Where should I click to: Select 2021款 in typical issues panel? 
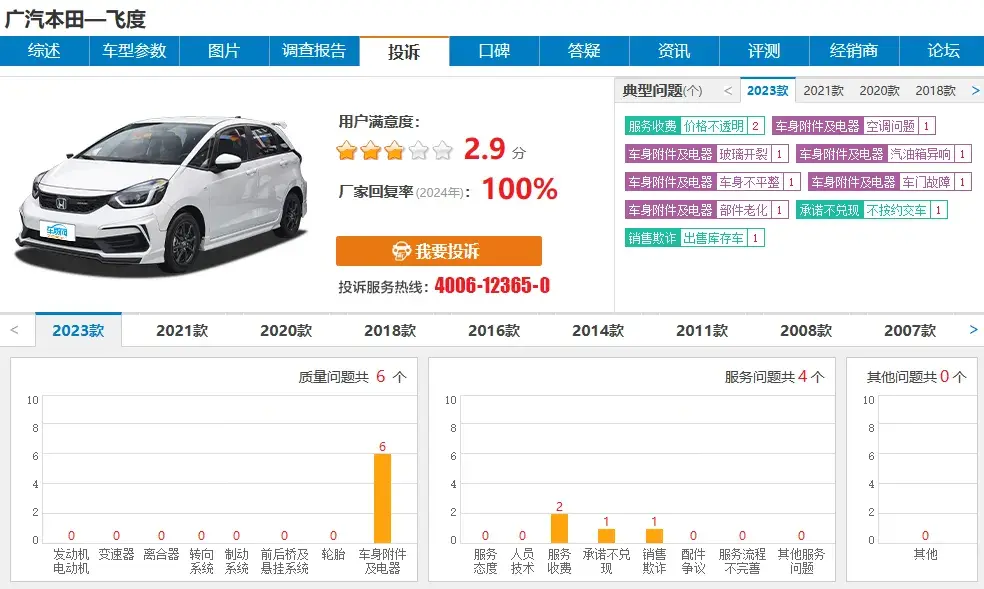click(823, 91)
